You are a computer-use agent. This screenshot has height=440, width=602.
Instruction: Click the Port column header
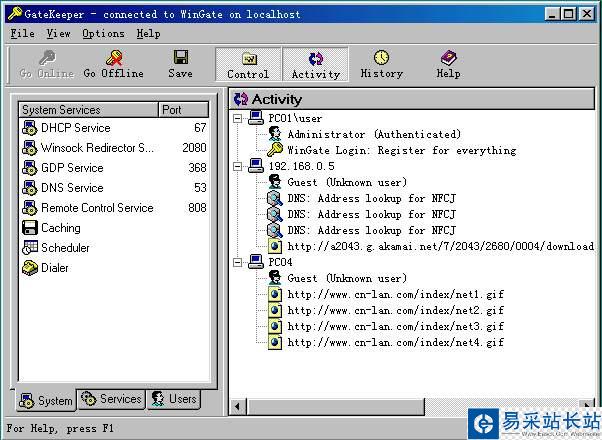tap(184, 110)
